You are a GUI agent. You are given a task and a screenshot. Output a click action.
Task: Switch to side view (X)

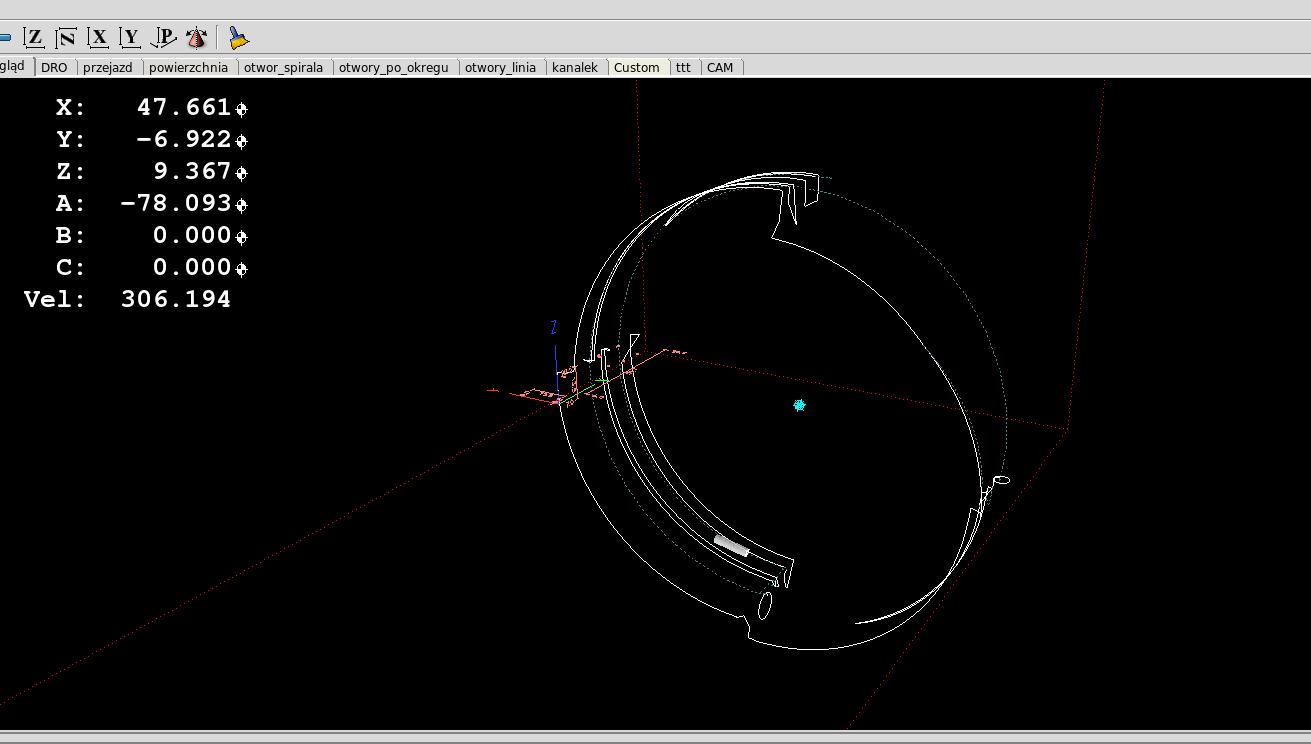pos(98,38)
